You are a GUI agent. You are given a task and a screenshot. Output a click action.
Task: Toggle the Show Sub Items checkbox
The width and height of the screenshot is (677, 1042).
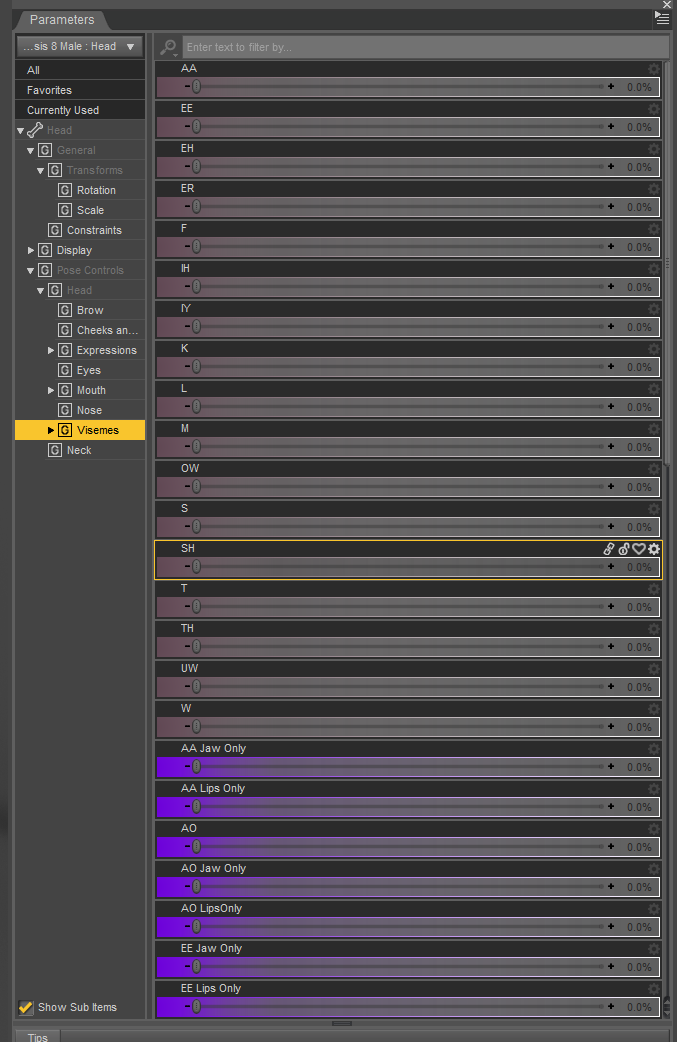(26, 1007)
